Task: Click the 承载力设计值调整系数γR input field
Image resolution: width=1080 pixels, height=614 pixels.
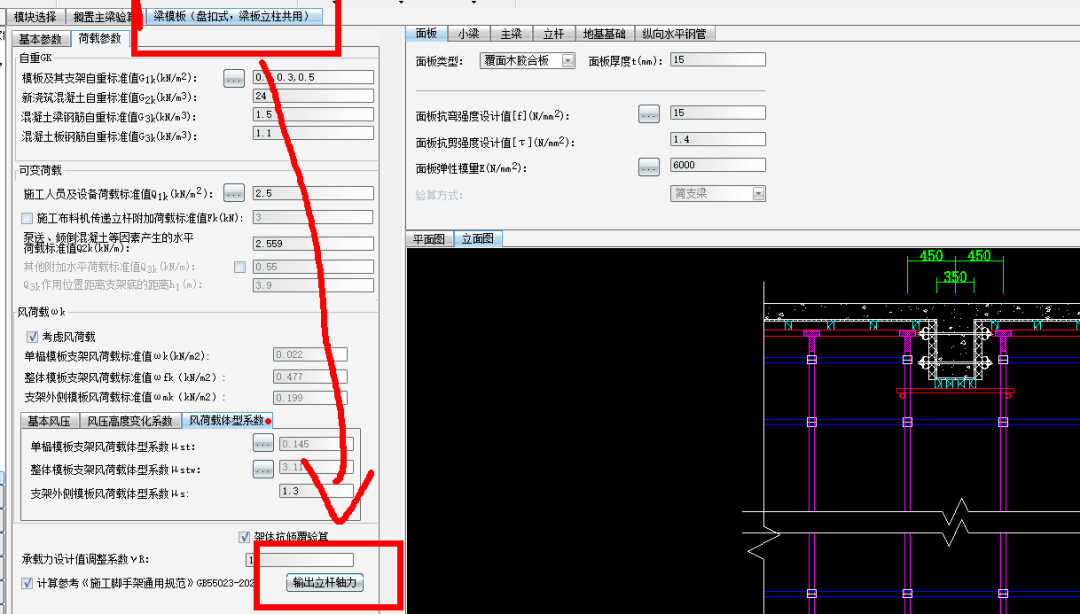Action: coord(300,560)
